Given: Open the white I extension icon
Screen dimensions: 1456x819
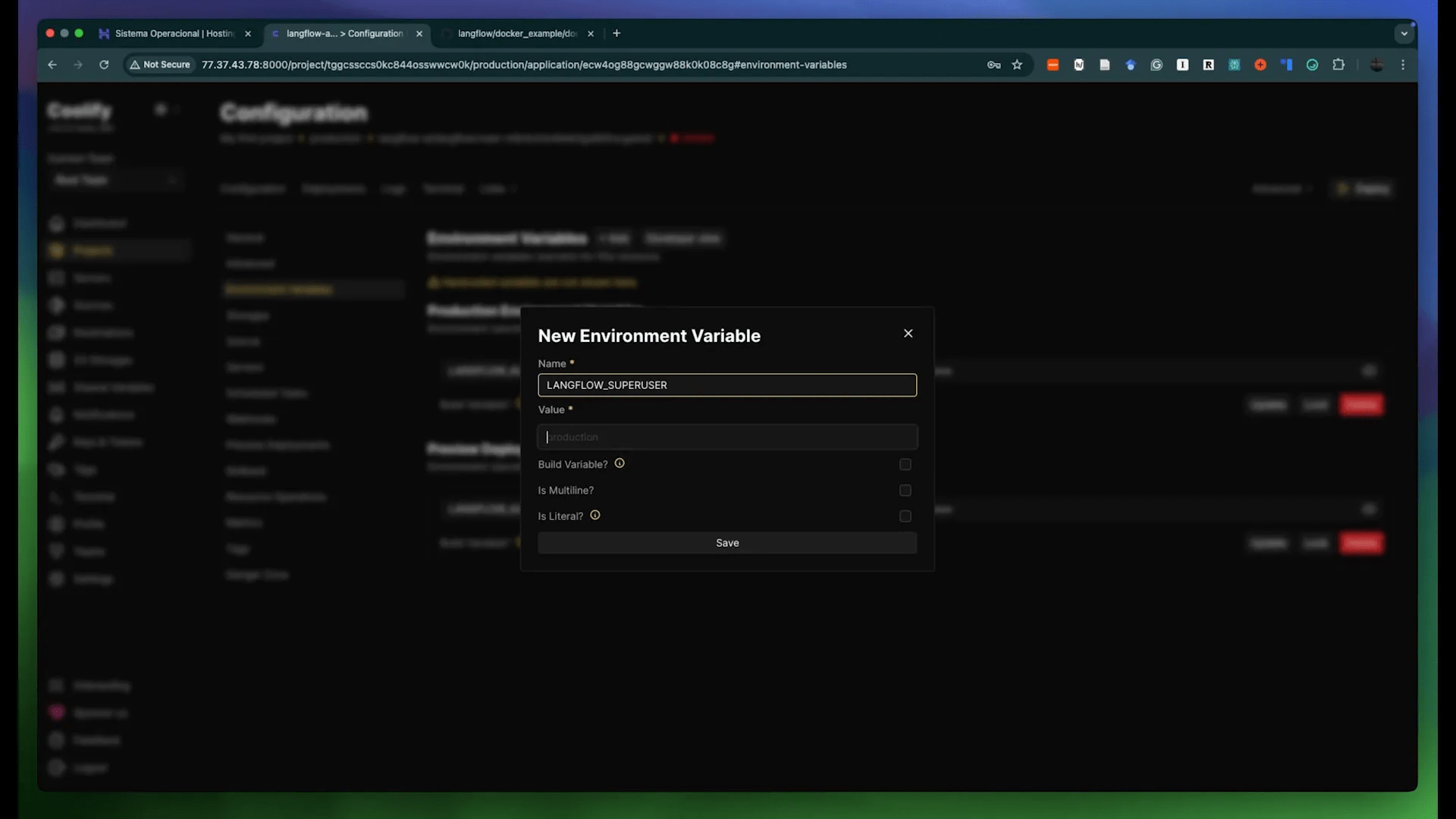Looking at the screenshot, I should pyautogui.click(x=1182, y=65).
